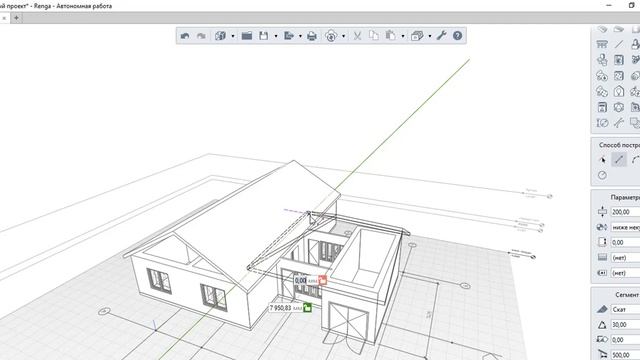Open the 'ниже нек...' alignment dropdown
This screenshot has width=640, height=360.
(x=625, y=227)
